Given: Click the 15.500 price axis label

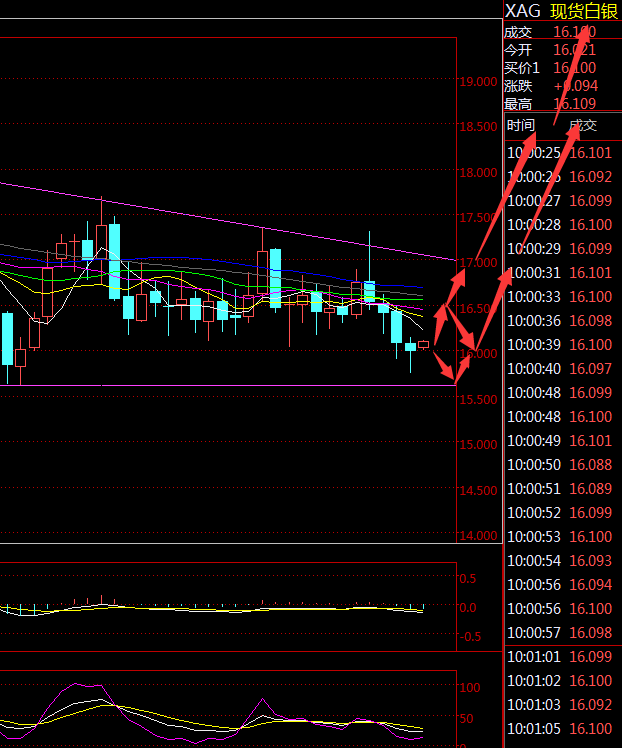Looking at the screenshot, I should [478, 400].
